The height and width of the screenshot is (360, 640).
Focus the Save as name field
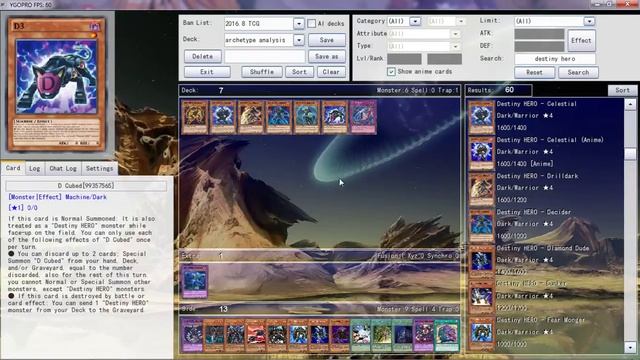tap(264, 56)
